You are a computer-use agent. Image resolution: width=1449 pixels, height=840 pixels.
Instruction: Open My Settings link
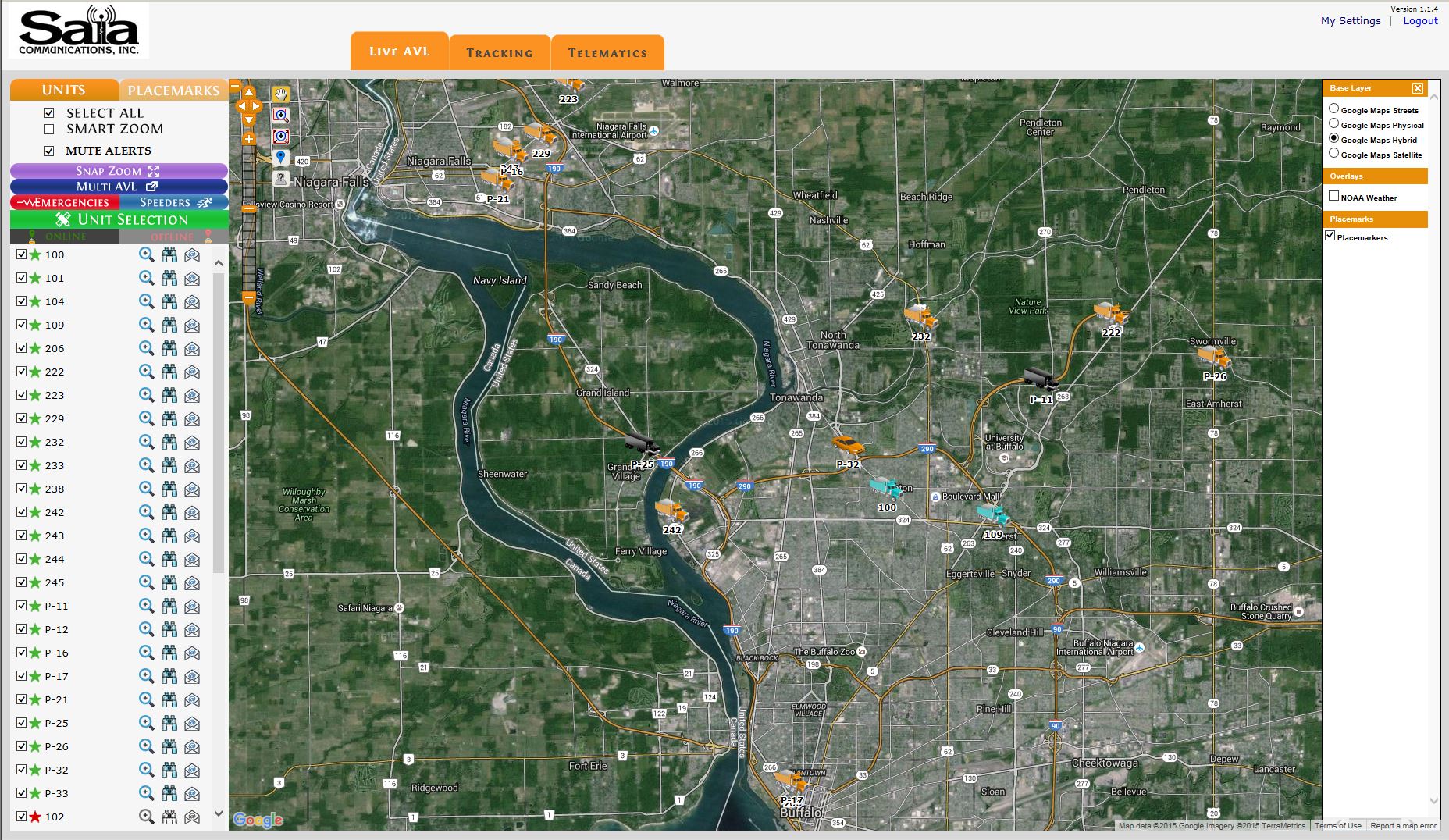[1351, 21]
